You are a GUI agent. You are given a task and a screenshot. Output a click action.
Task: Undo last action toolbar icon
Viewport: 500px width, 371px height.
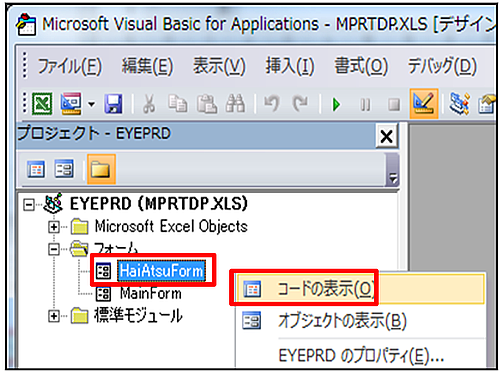(272, 104)
